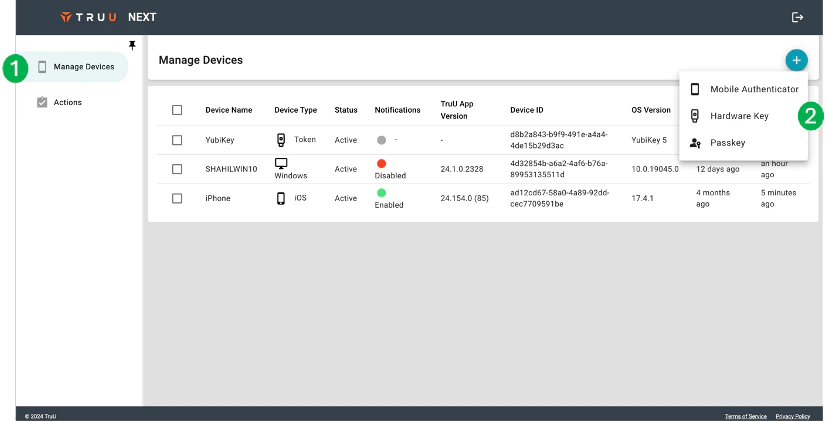Screen dimensions: 828x422
Task: Click OS version 17.4.1
Action: [x=643, y=198]
